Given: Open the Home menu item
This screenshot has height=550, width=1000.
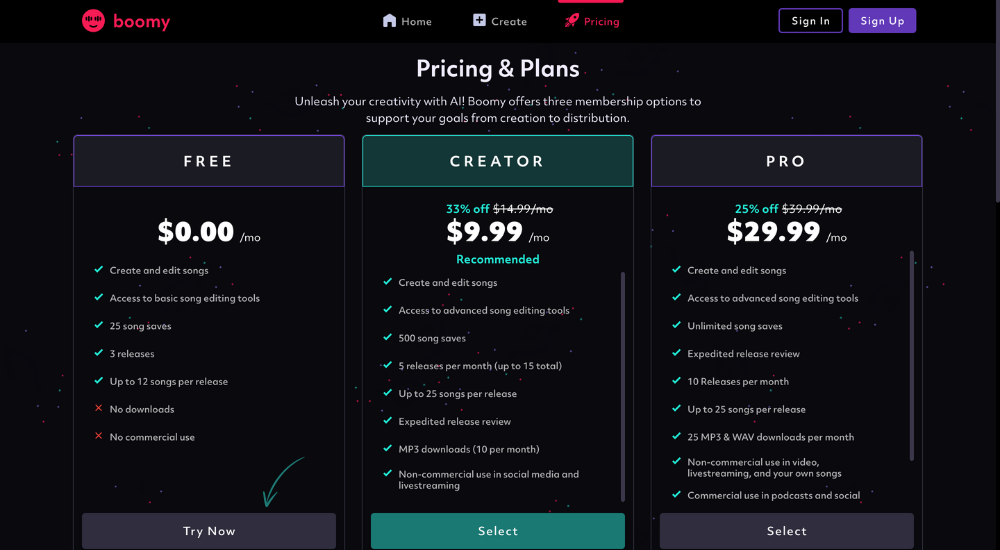Looking at the screenshot, I should [x=407, y=21].
